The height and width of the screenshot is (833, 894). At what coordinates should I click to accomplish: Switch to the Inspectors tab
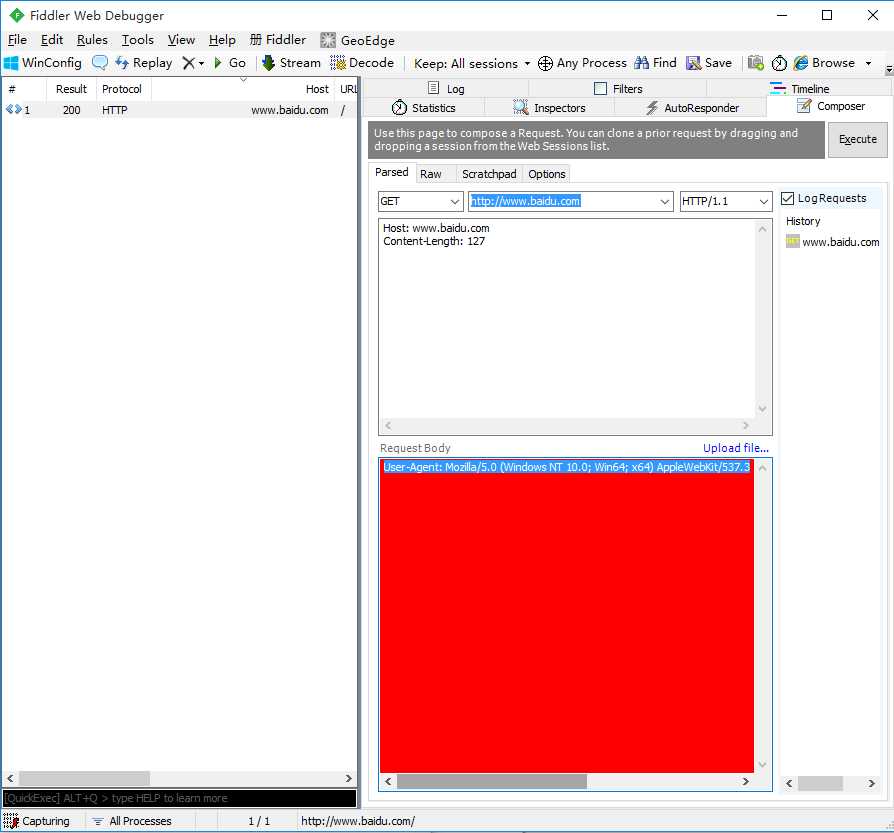click(x=549, y=108)
